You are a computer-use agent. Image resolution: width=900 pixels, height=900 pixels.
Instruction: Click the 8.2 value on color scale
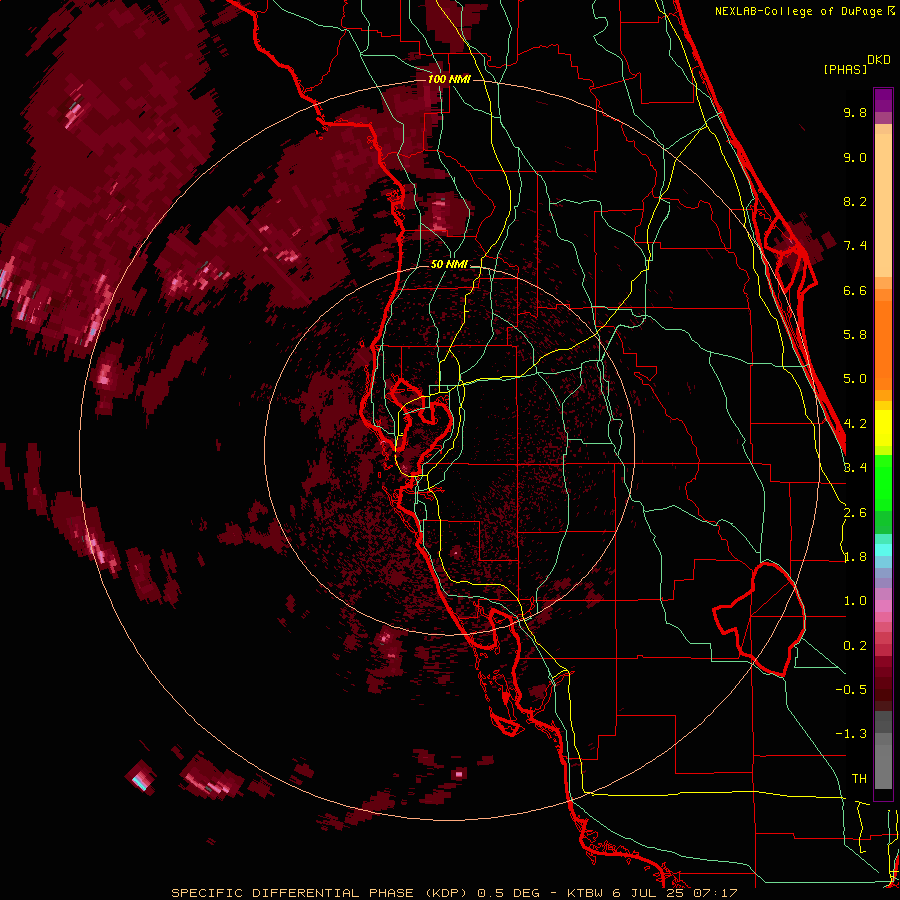(x=855, y=201)
